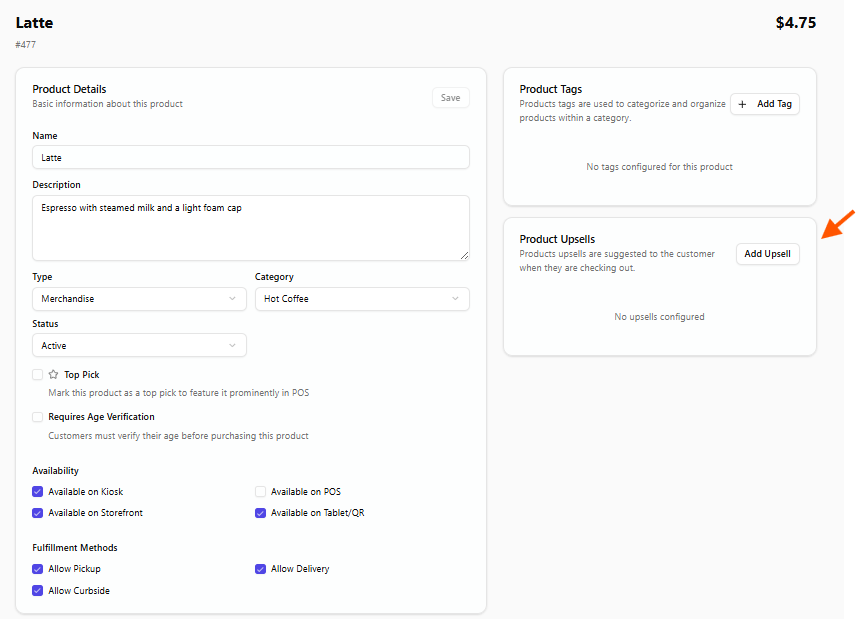The image size is (856, 619).
Task: Enable the Top Pick checkbox
Action: point(38,375)
